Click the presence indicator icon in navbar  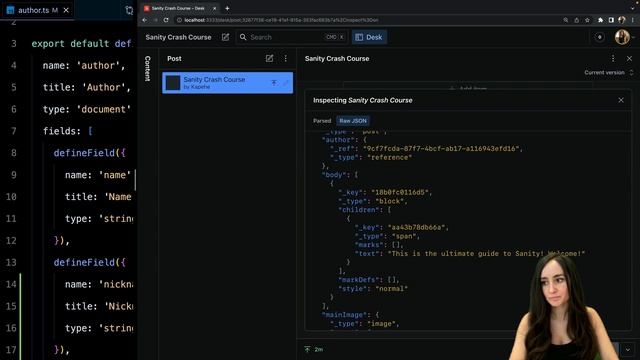pos(600,37)
